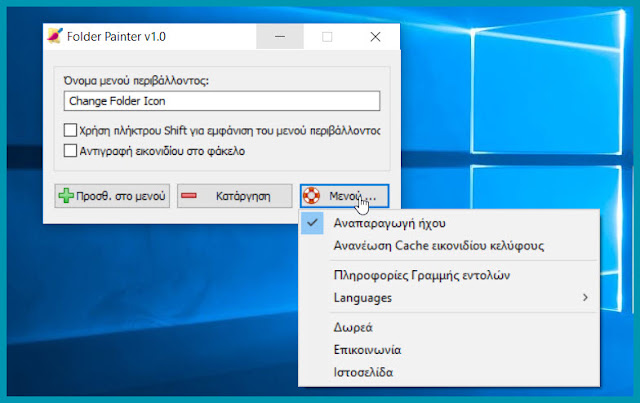Click the lifebuoy icon on Μενού button
The width and height of the screenshot is (640, 403).
tap(311, 196)
